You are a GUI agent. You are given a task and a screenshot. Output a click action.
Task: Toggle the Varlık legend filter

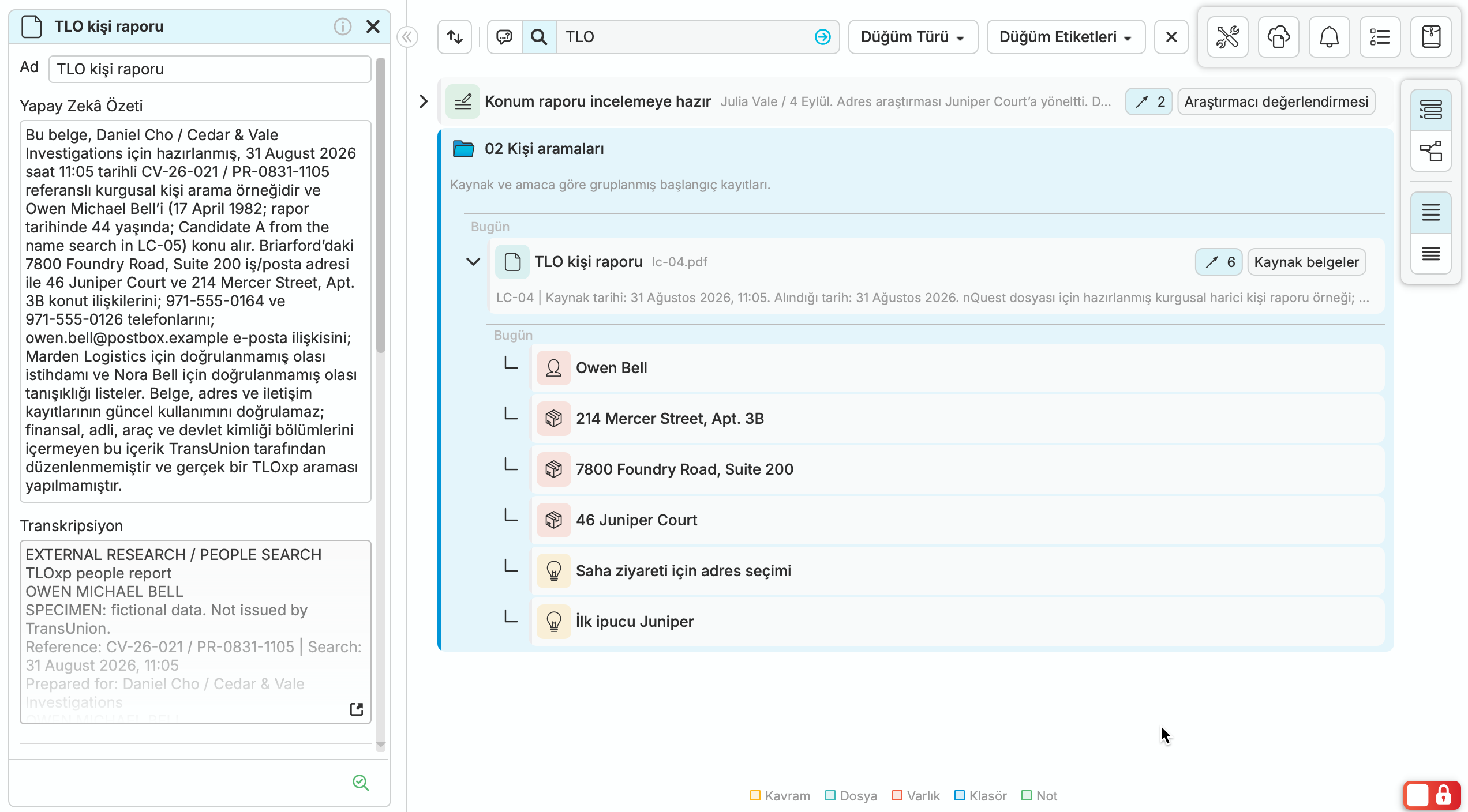(x=916, y=796)
